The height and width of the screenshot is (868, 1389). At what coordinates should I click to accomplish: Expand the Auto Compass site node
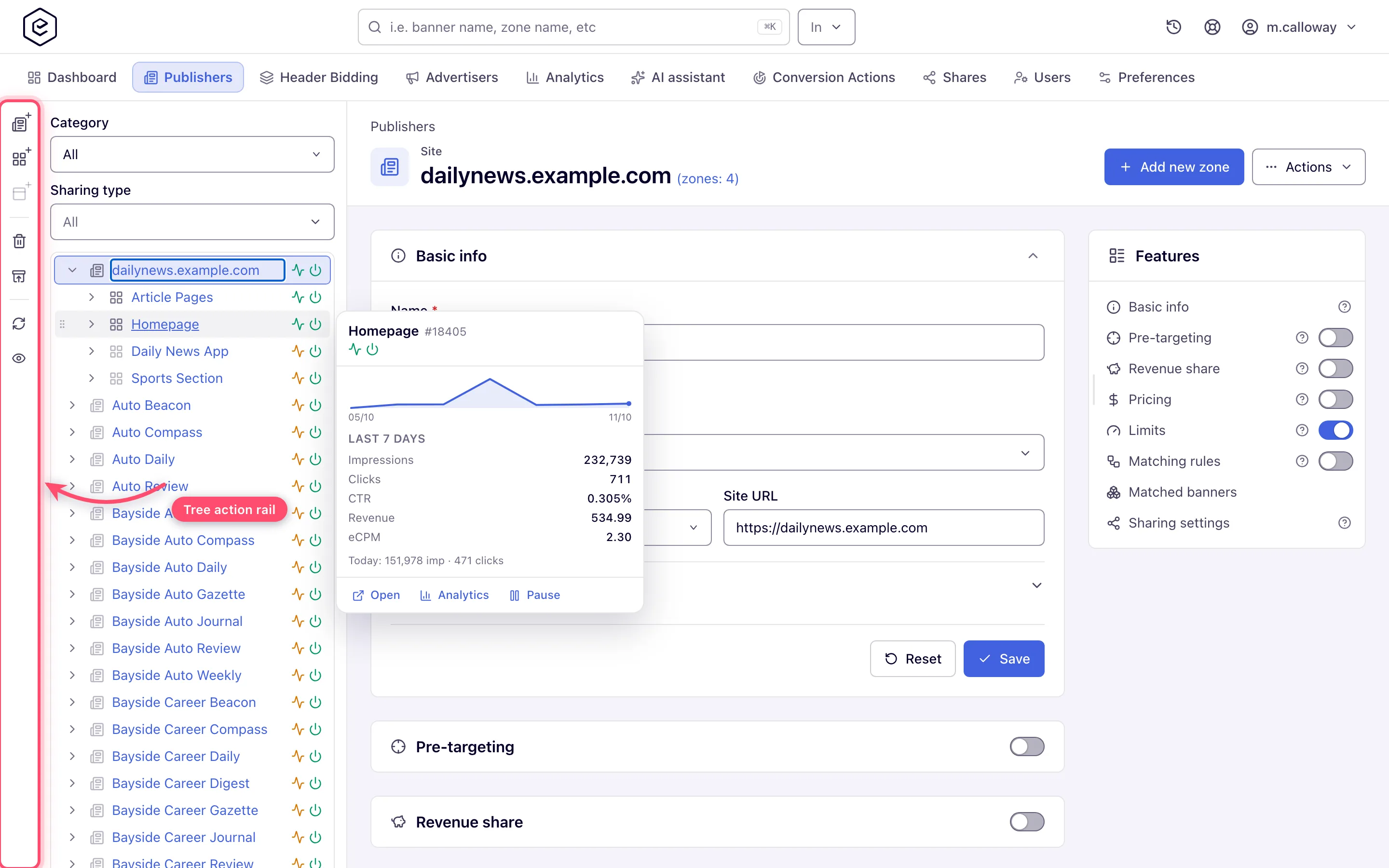tap(72, 432)
